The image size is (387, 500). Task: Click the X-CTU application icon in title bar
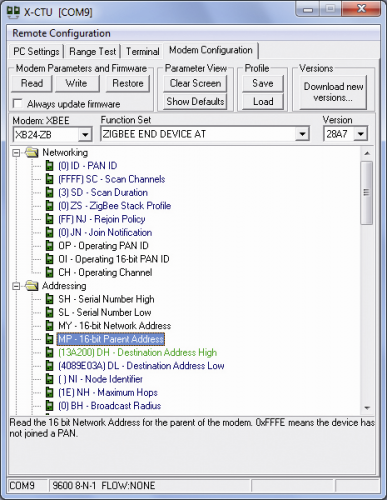pyautogui.click(x=13, y=12)
